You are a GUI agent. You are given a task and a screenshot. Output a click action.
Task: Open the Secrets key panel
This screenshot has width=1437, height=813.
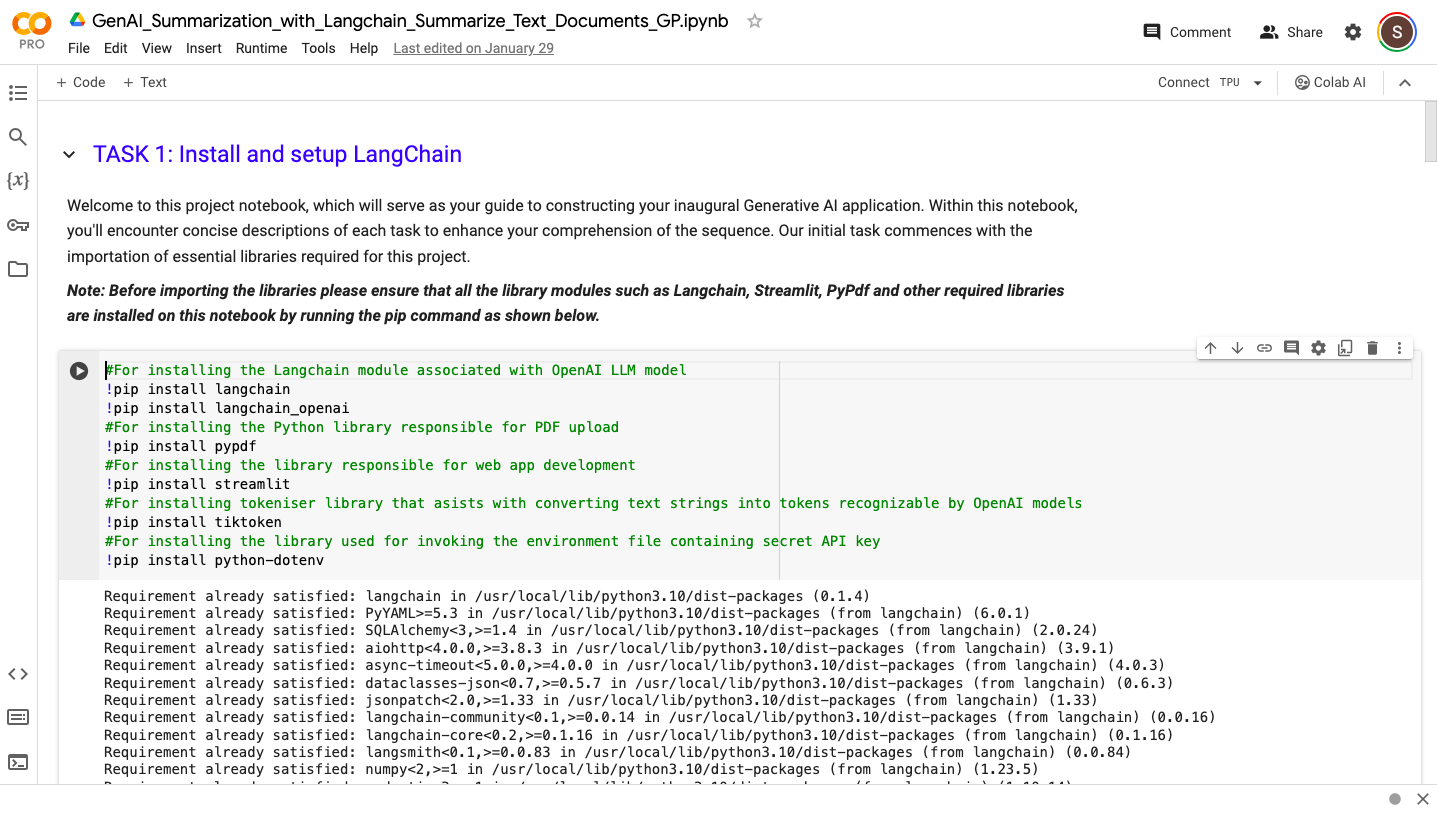coord(18,225)
